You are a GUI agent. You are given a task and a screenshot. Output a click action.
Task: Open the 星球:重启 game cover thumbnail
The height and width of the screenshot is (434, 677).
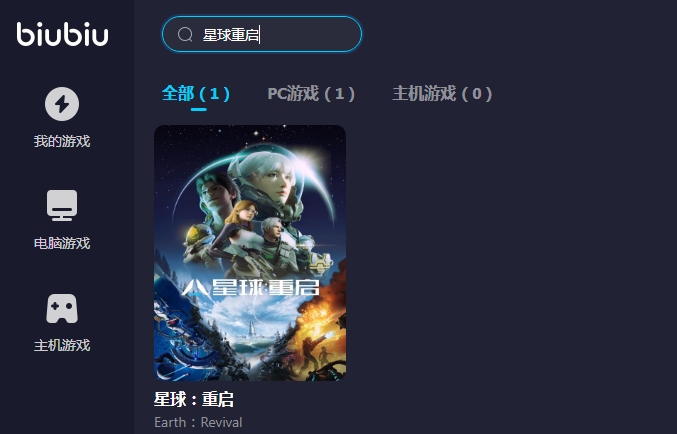[x=250, y=253]
